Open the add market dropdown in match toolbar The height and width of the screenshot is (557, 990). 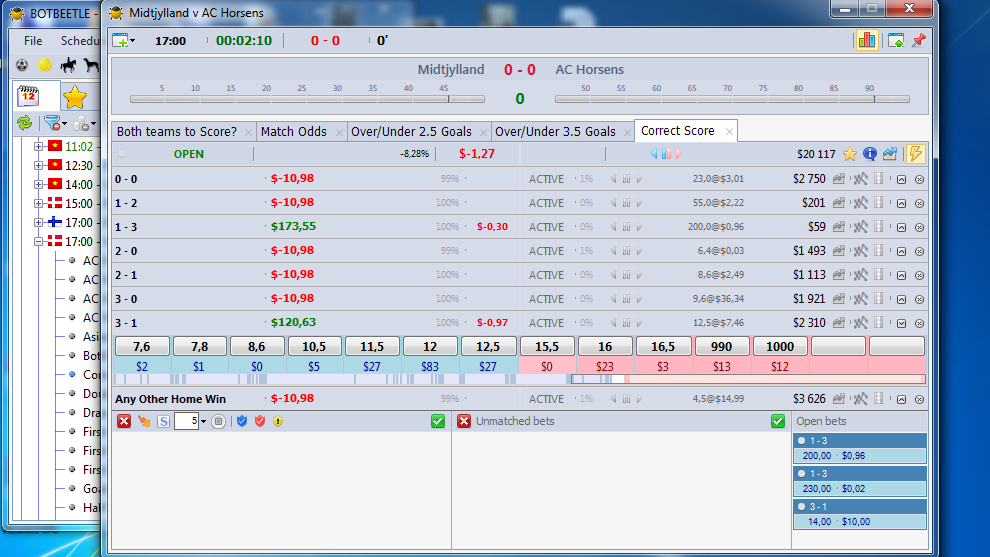pyautogui.click(x=123, y=41)
